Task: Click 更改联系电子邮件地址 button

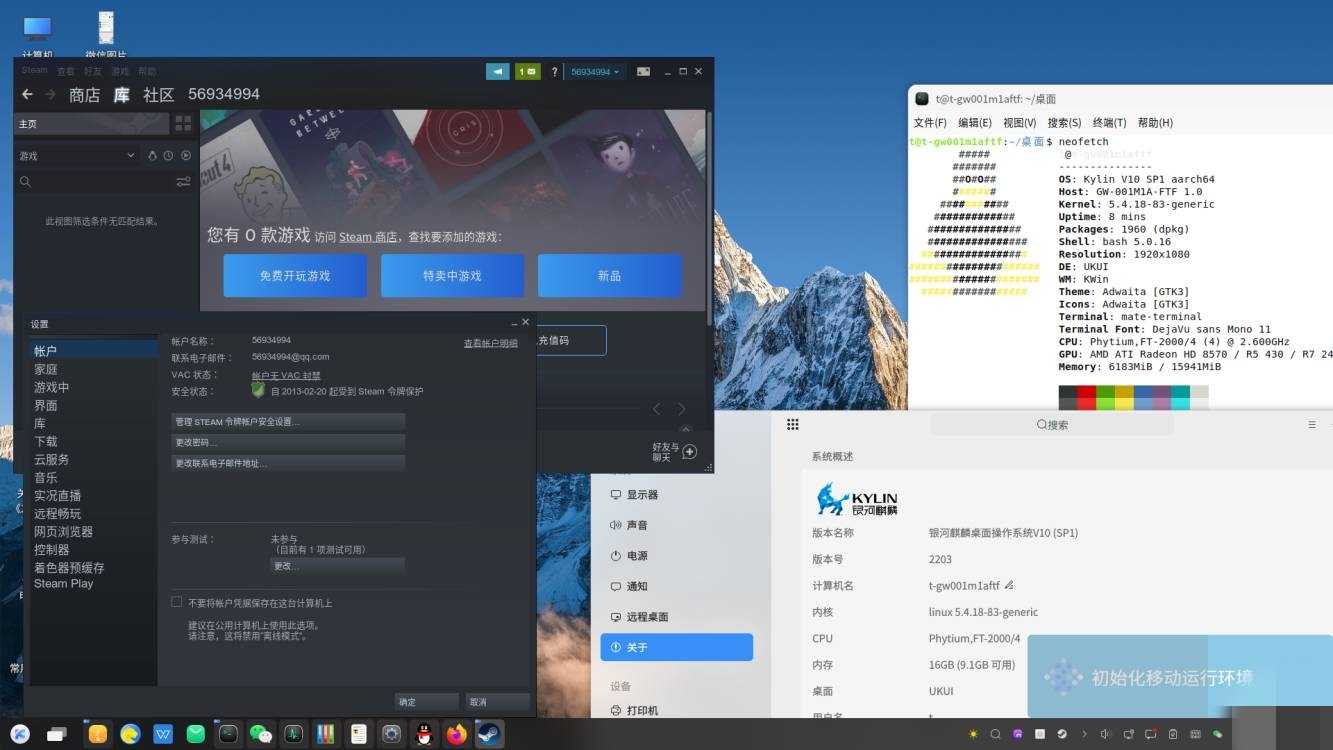Action: click(x=288, y=463)
